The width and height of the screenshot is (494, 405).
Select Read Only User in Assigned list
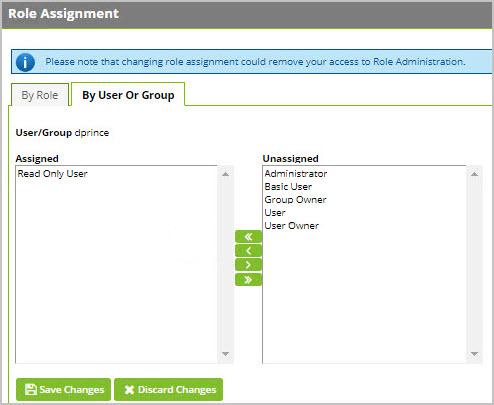coord(53,174)
